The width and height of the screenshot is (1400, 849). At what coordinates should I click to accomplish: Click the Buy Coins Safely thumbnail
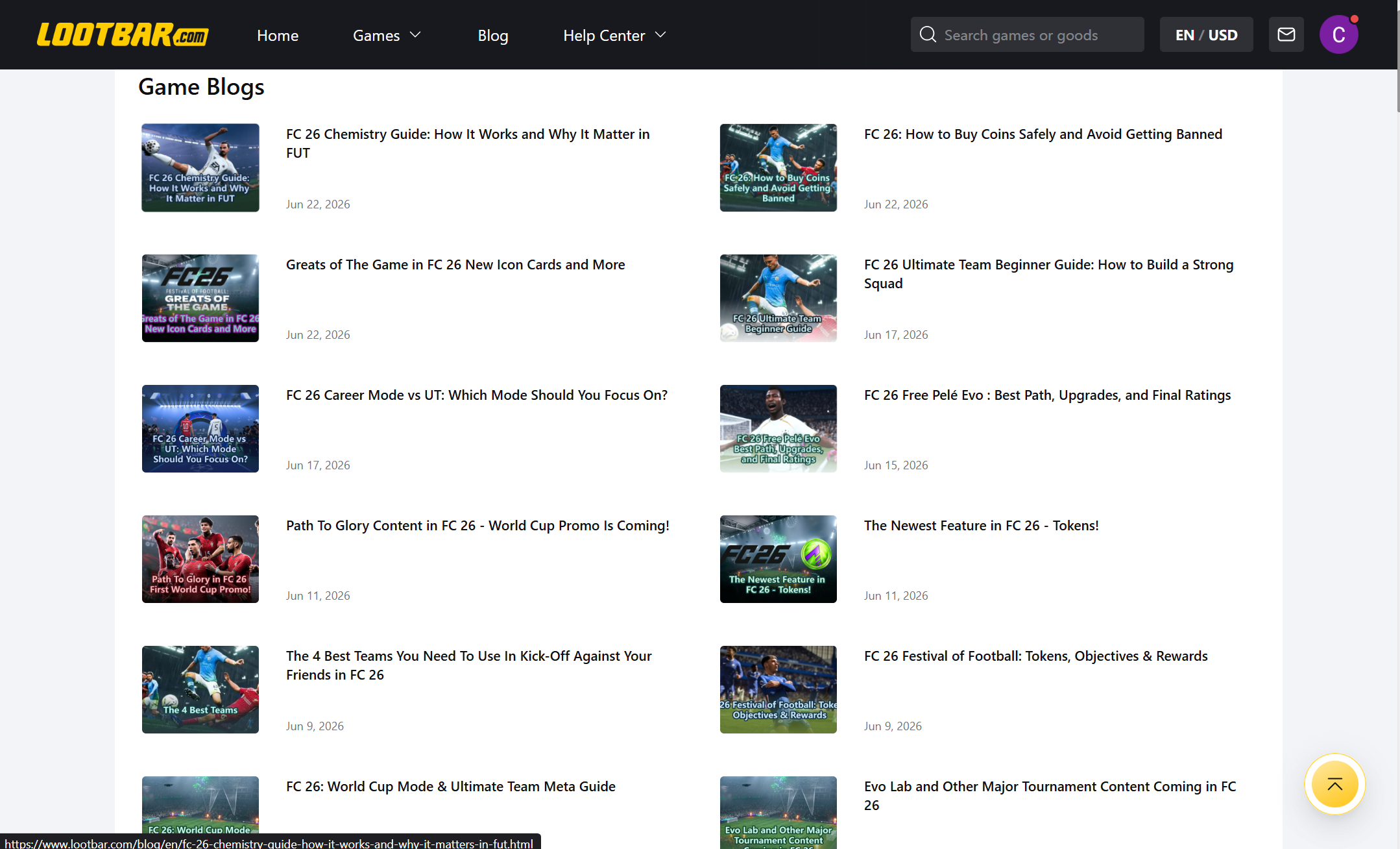(x=778, y=167)
